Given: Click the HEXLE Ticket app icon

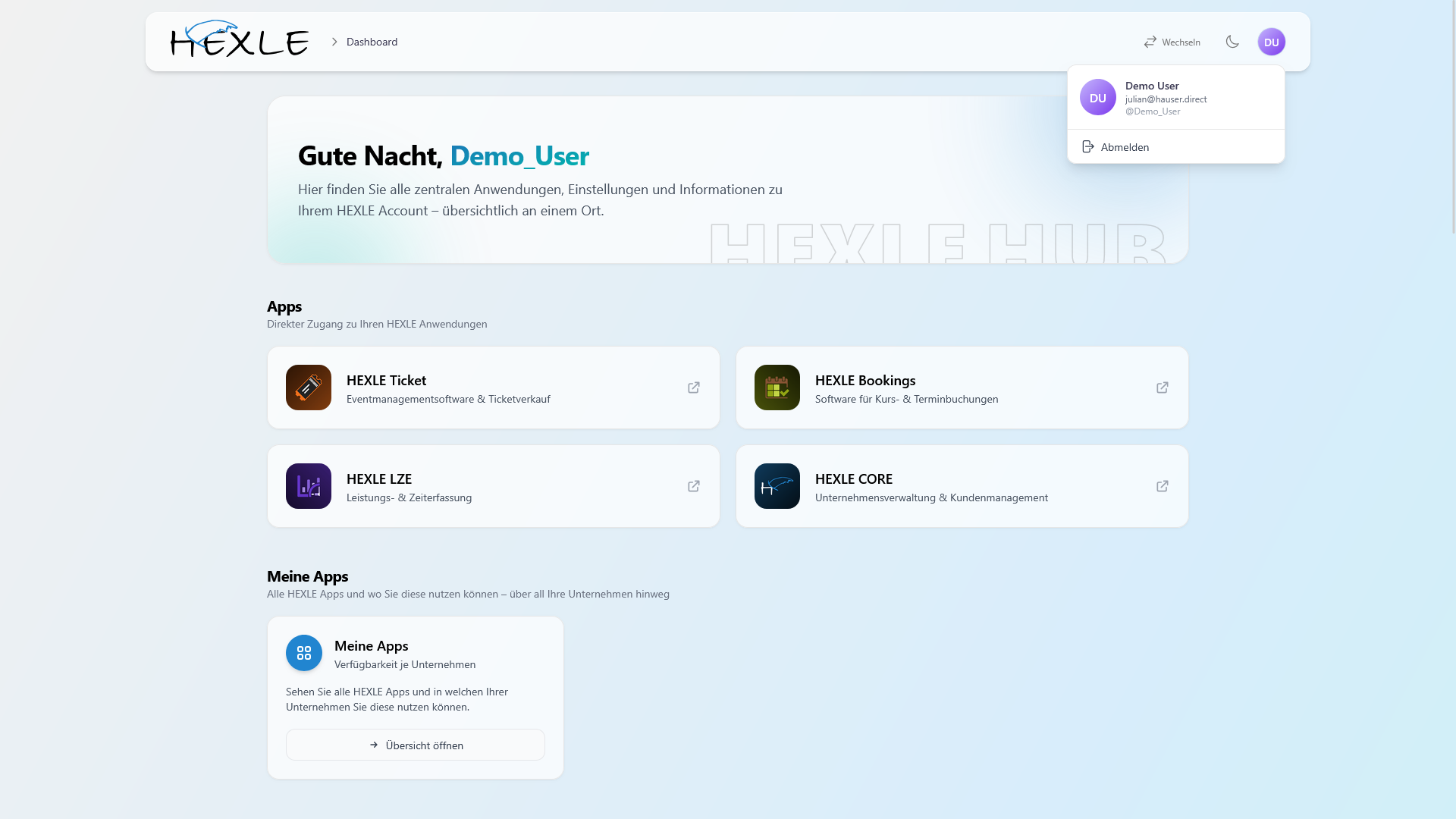Looking at the screenshot, I should pyautogui.click(x=309, y=388).
